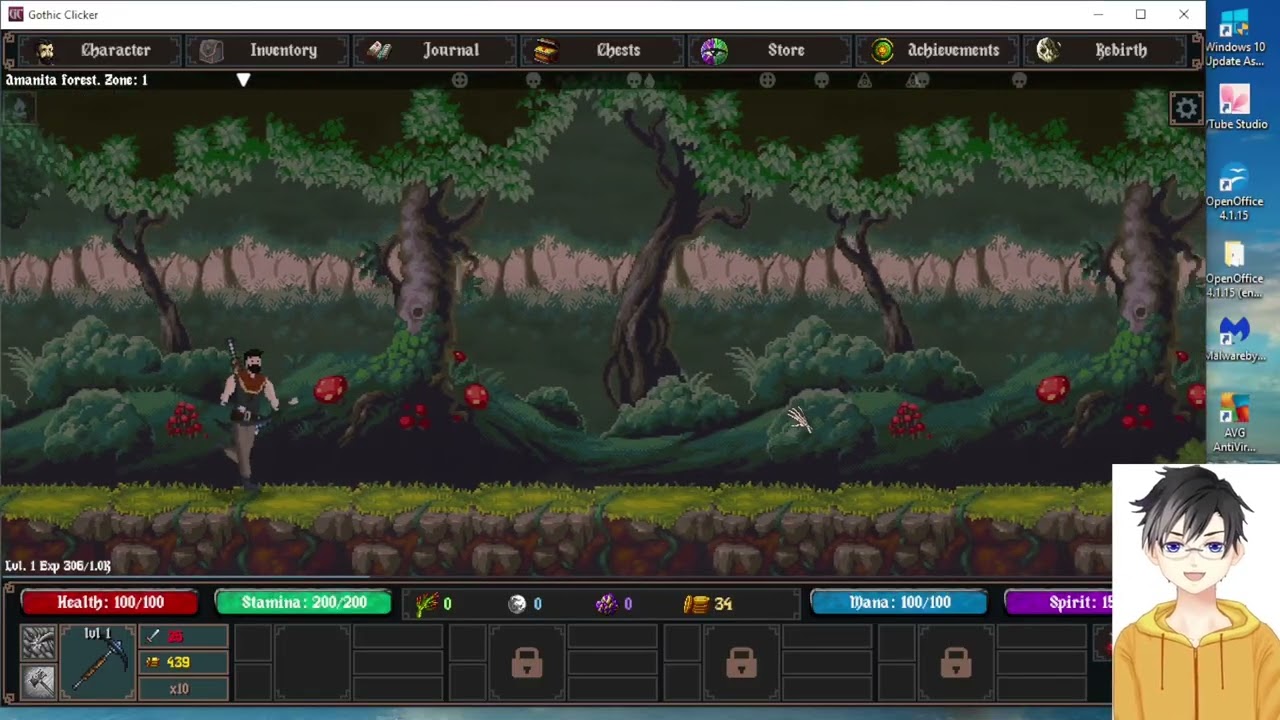Screen dimensions: 1280x720
Task: Click the purple gem resource icon
Action: coord(606,603)
